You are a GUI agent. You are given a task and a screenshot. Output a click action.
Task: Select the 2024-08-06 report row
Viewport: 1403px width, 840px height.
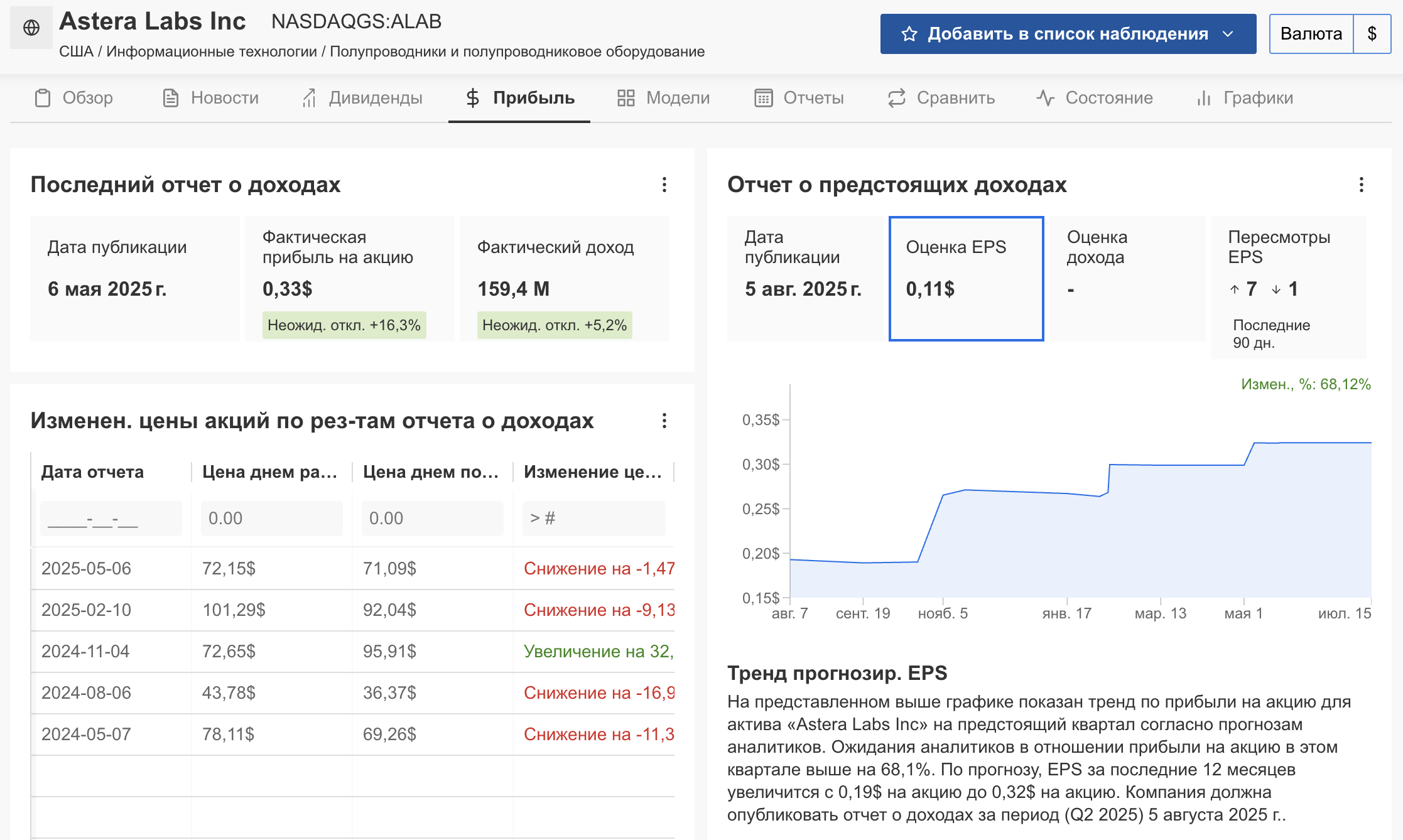tap(353, 693)
